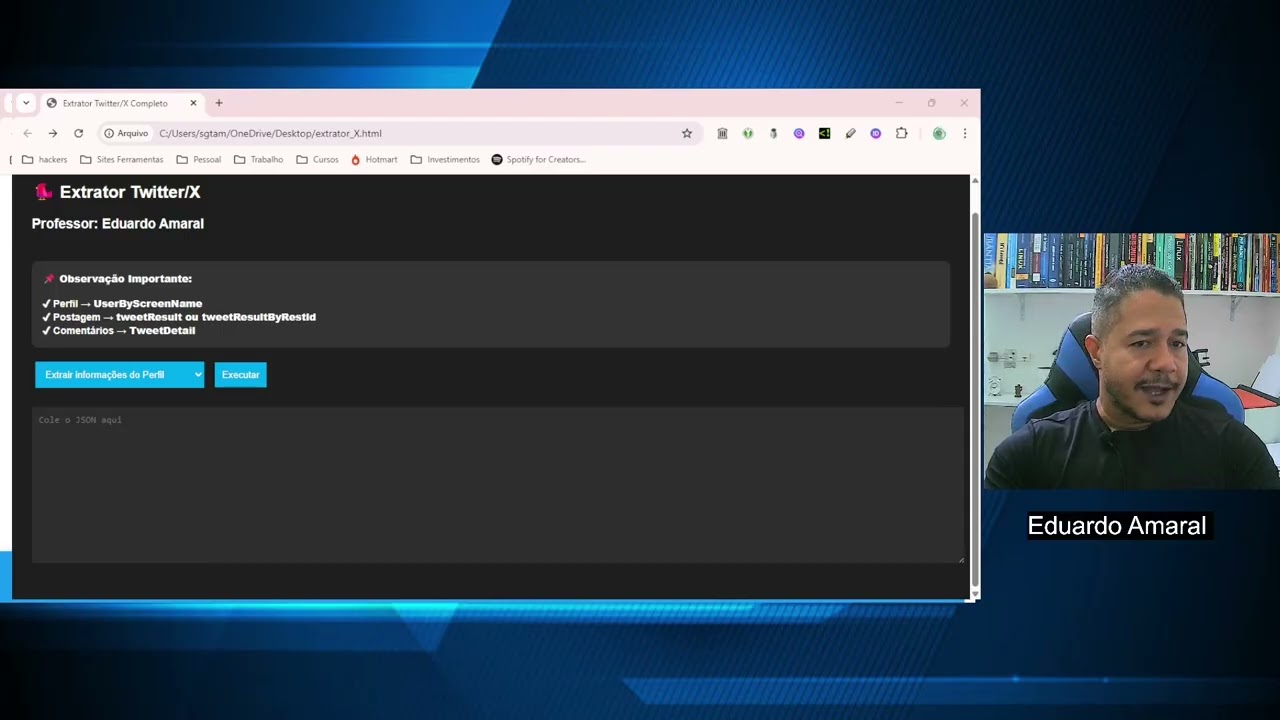Screen dimensions: 1280x720
Task: Go forward in browser history
Action: click(x=53, y=133)
